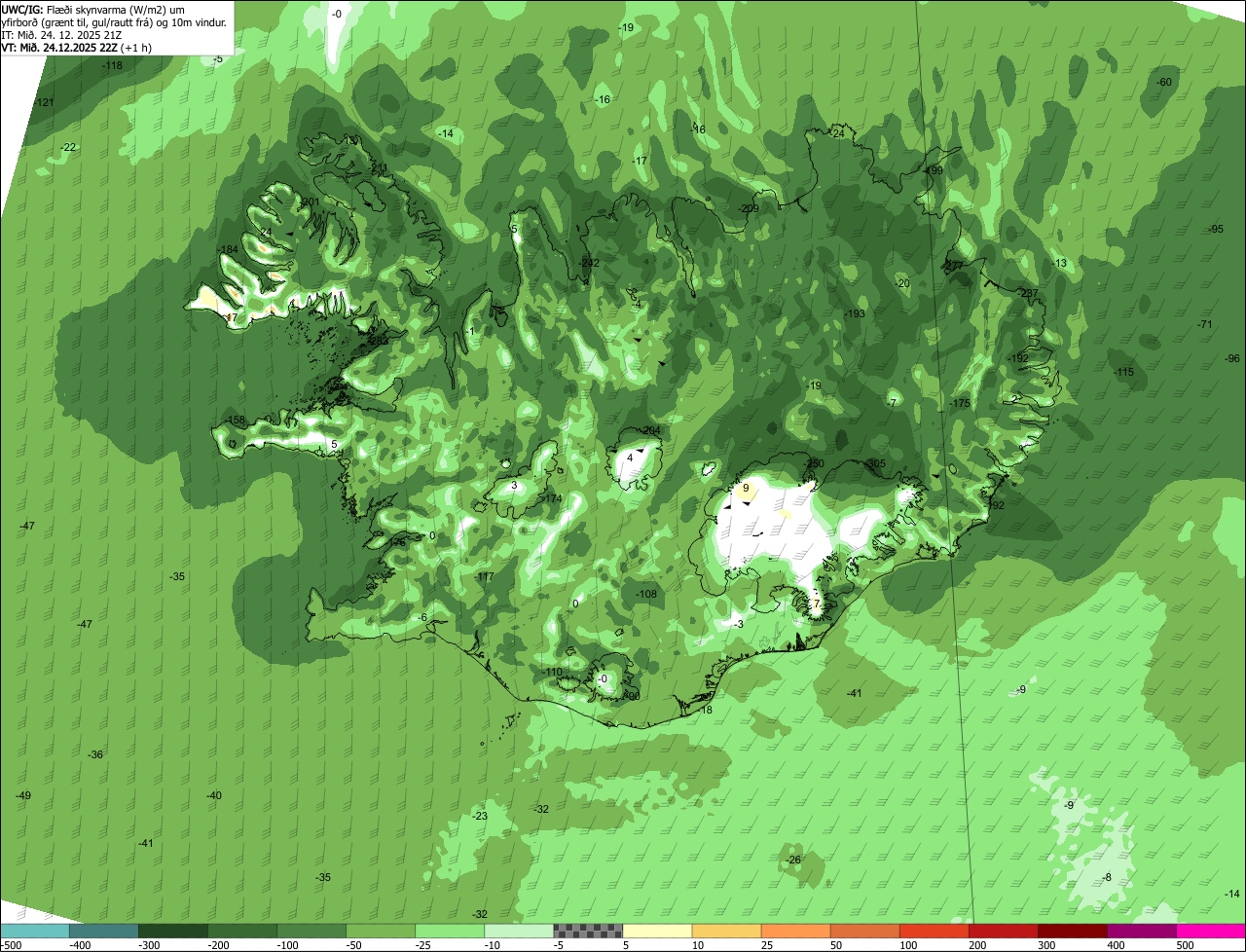This screenshot has width=1246, height=952.
Task: Click the '-95' value at the right edge
Action: pos(1217,229)
